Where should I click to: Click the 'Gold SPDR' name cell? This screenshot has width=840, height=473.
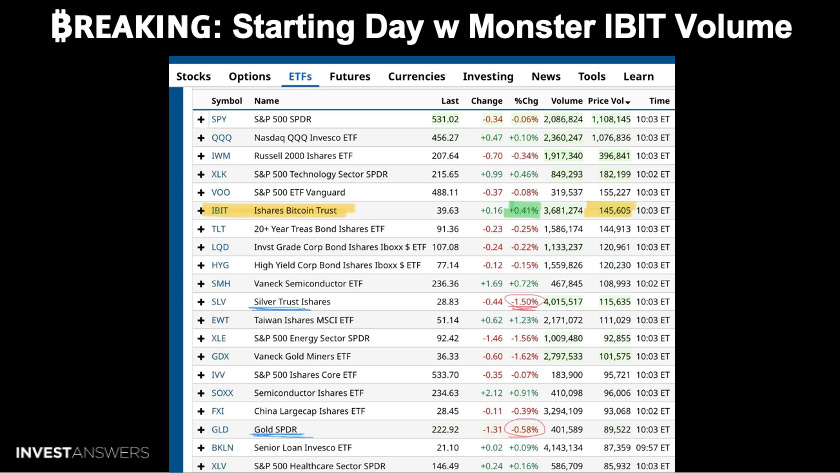pyautogui.click(x=275, y=429)
